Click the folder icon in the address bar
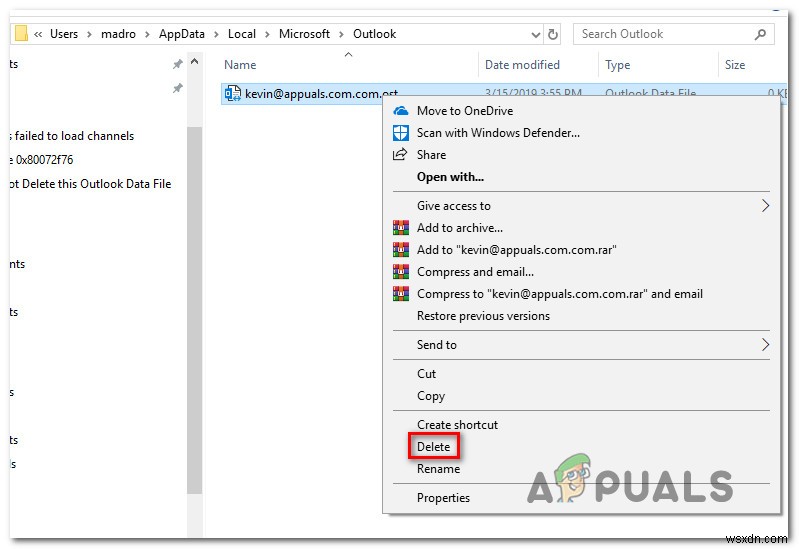 21,34
